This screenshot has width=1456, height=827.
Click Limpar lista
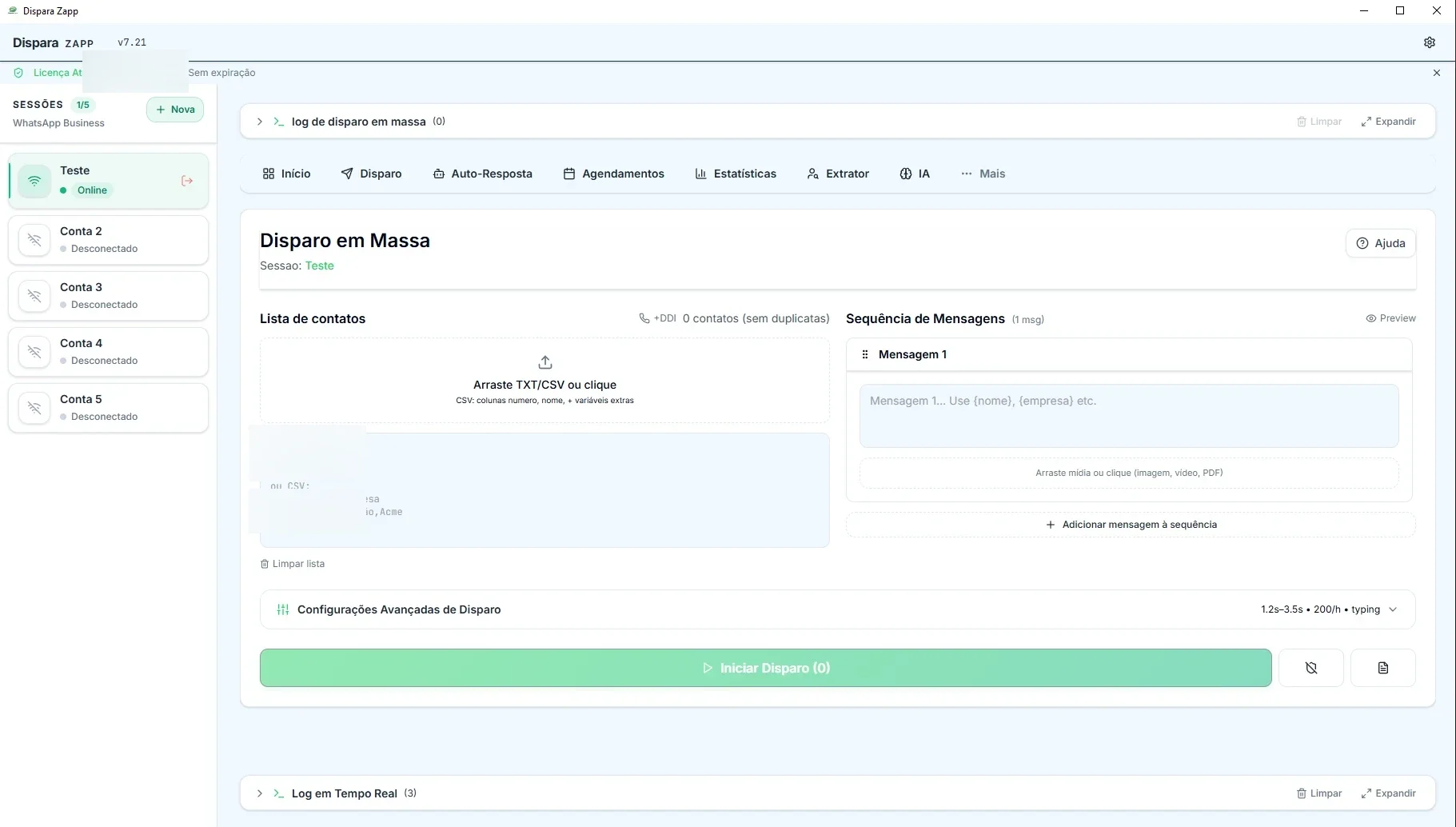(293, 564)
